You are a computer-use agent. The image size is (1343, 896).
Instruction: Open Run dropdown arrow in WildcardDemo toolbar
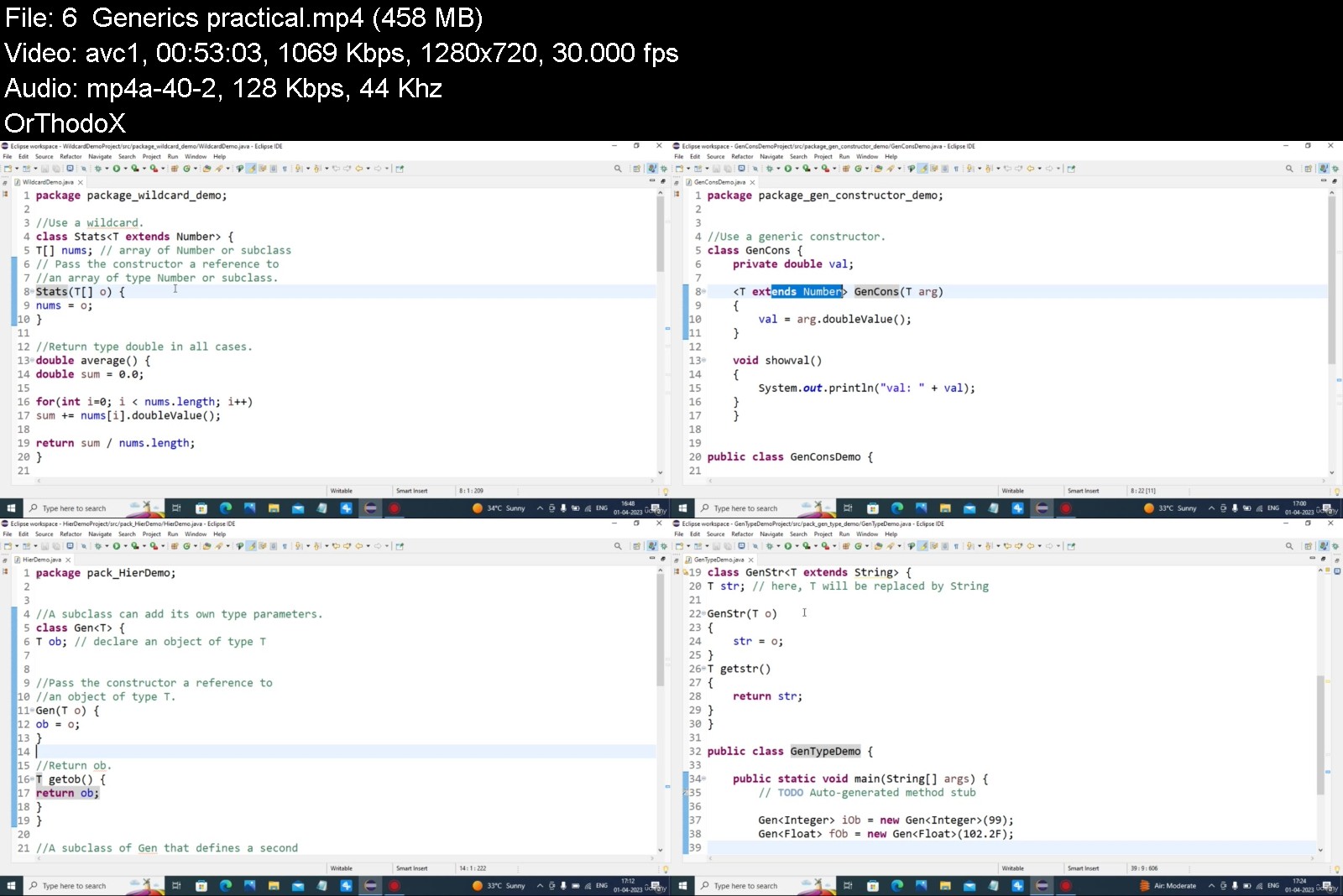[125, 168]
